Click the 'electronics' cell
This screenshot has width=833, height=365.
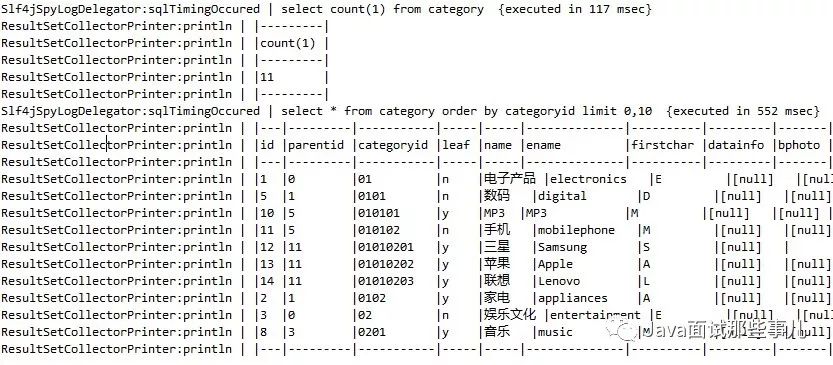pyautogui.click(x=588, y=179)
